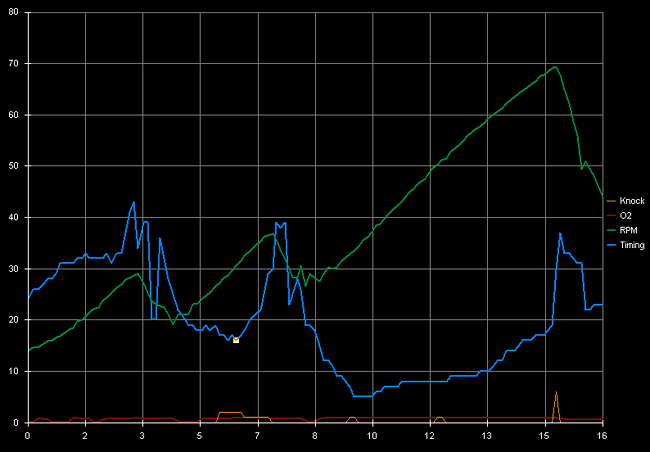Screen dimensions: 650x452
Task: Click the orange Knock plateau between 5 and 7
Action: point(230,412)
